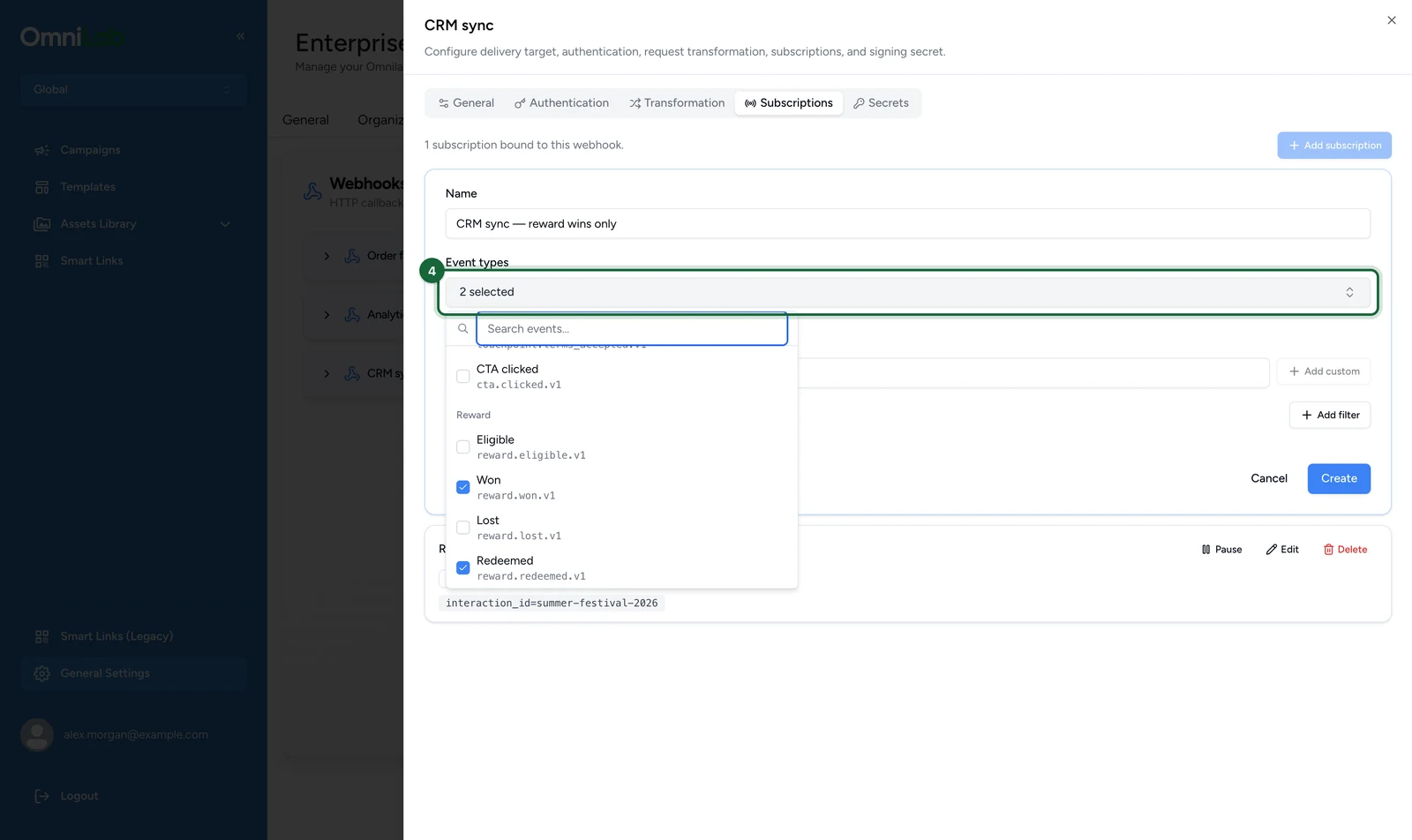Open Assets Library in the sidebar
The width and height of the screenshot is (1412, 840).
click(x=98, y=224)
